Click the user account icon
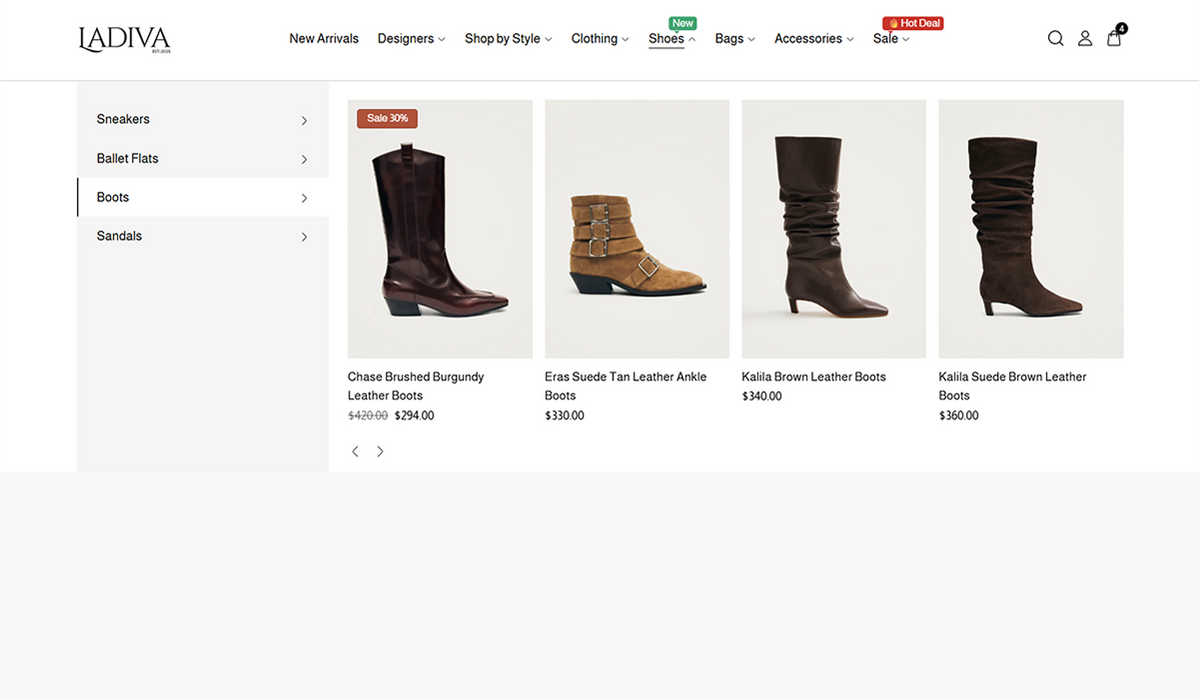This screenshot has width=1200, height=700. (x=1085, y=39)
